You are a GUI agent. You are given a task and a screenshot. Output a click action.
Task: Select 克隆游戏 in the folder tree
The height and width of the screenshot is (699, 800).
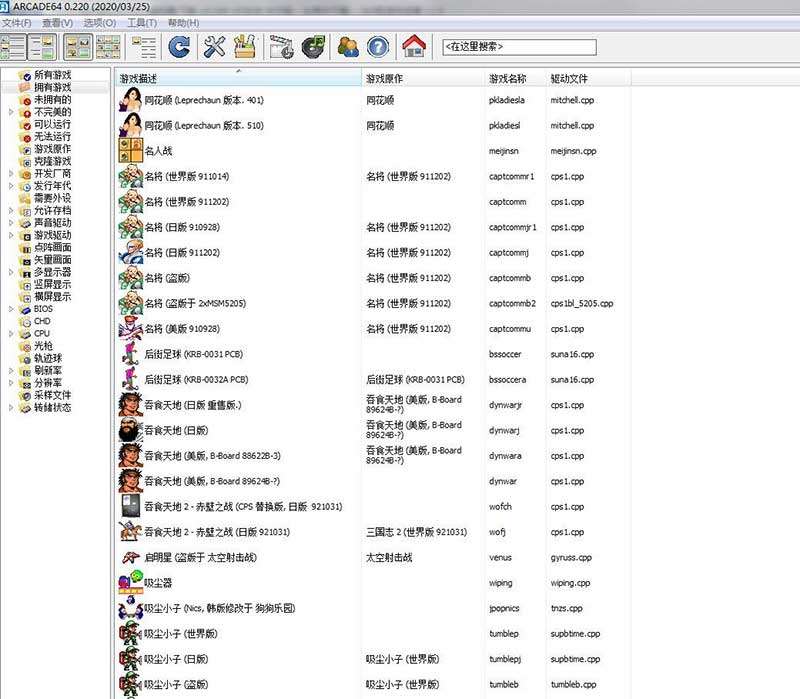(53, 161)
